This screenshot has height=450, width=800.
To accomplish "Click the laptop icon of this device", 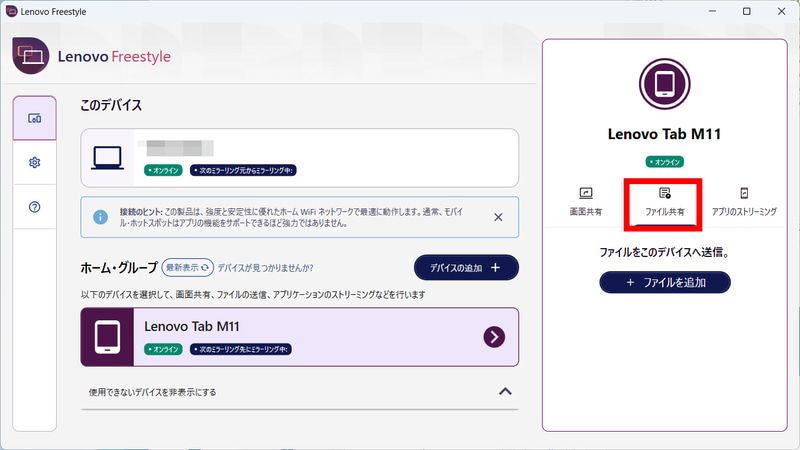I will pyautogui.click(x=108, y=158).
